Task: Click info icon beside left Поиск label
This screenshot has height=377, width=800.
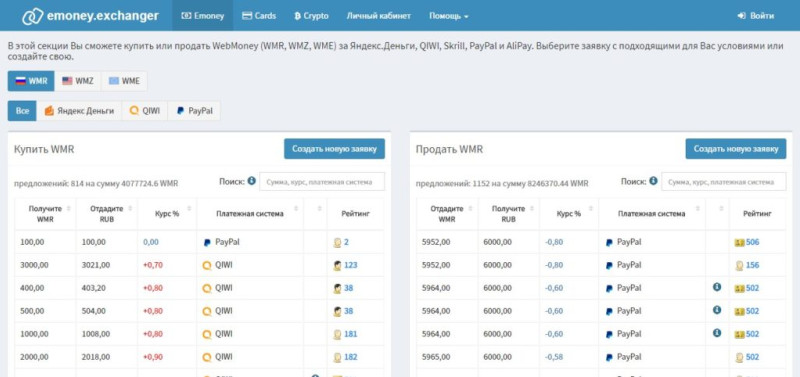Action: pyautogui.click(x=252, y=181)
